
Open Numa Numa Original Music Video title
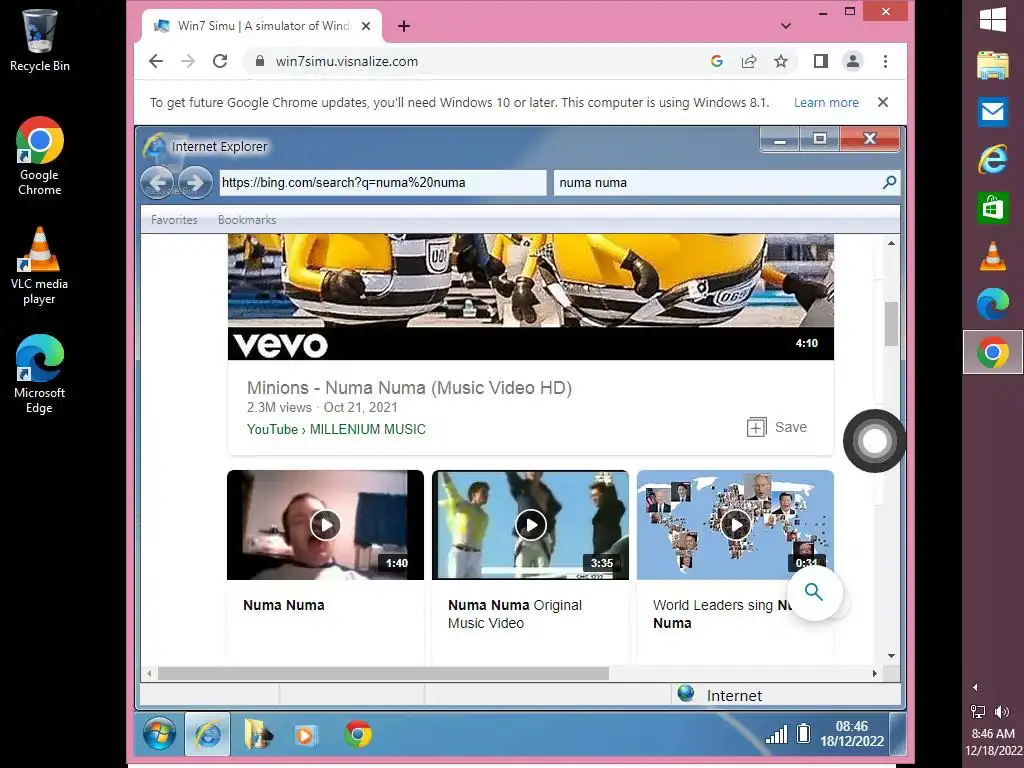[x=515, y=614]
